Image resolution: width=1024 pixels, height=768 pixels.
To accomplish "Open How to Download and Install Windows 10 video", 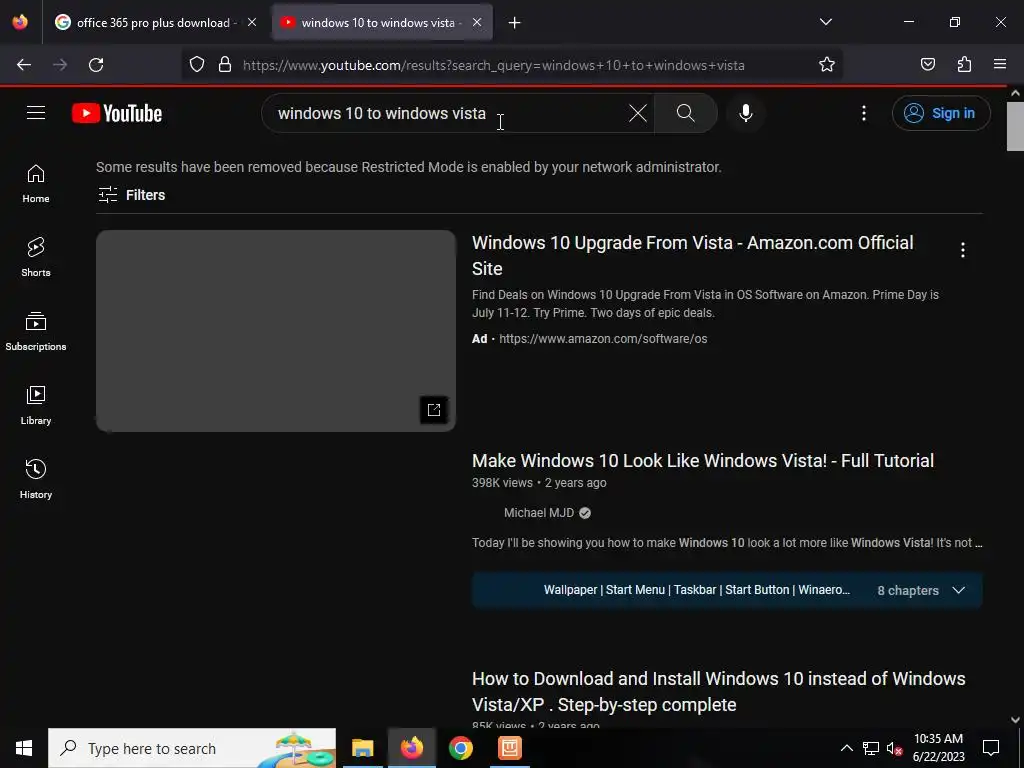I will point(718,692).
